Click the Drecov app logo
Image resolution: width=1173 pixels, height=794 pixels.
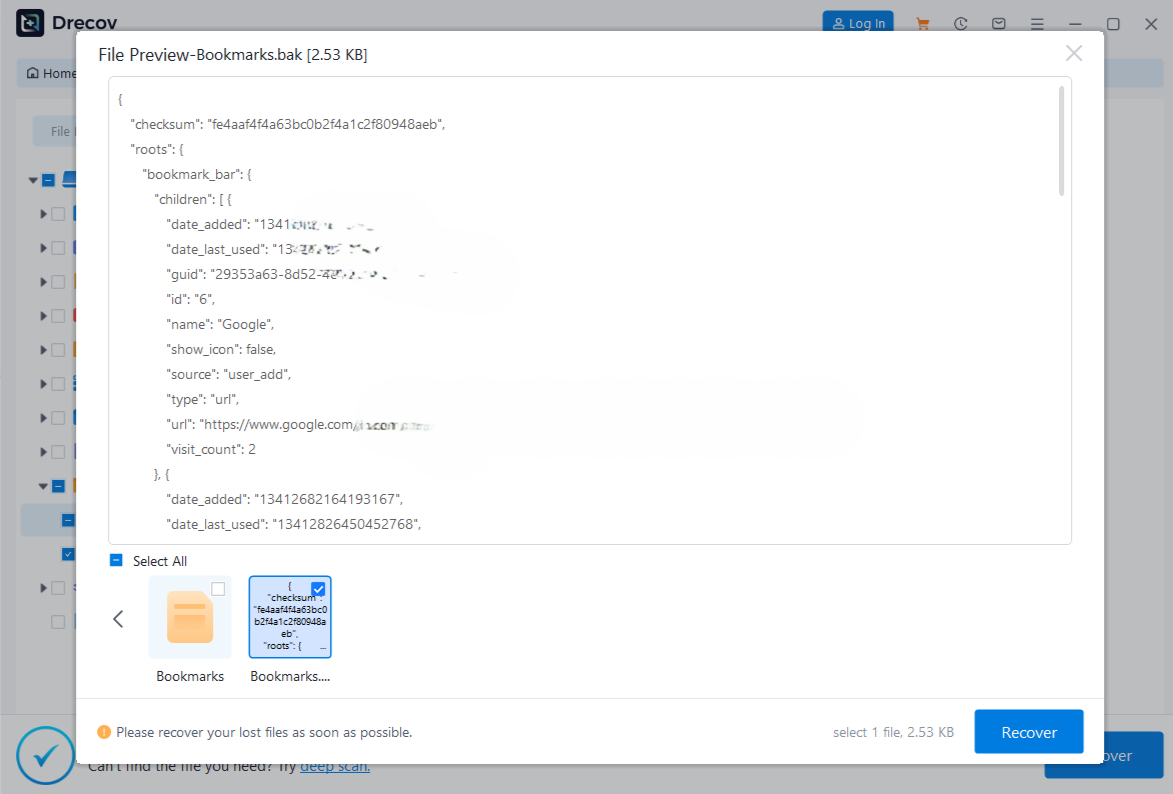(x=29, y=22)
